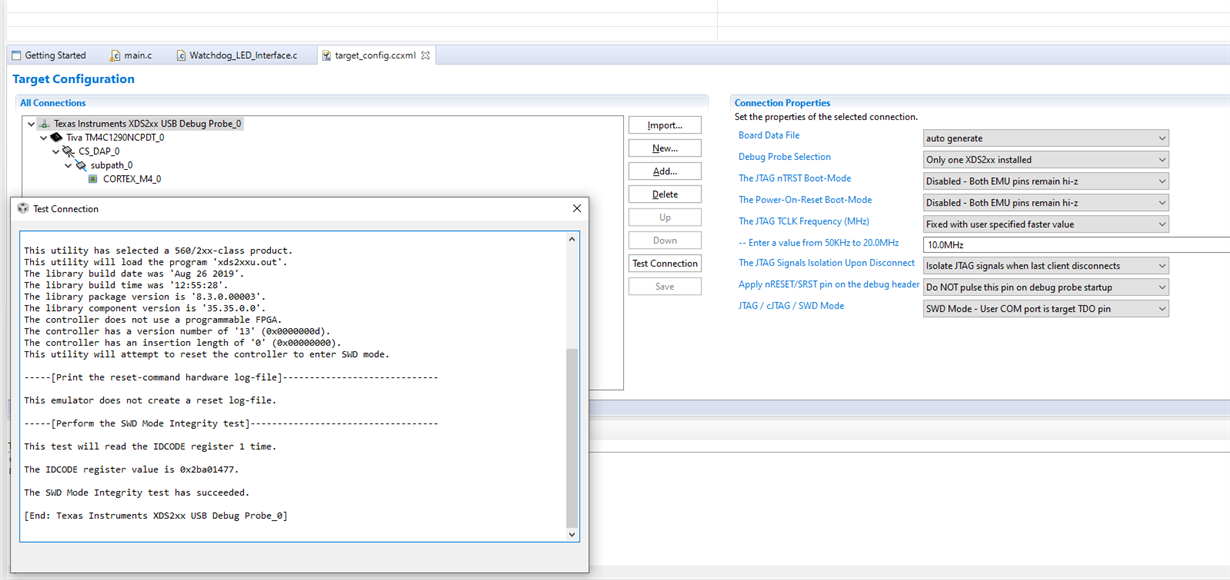The width and height of the screenshot is (1230, 580).
Task: Click the CORTEX_M4_0 CPU icon
Action: click(x=93, y=179)
